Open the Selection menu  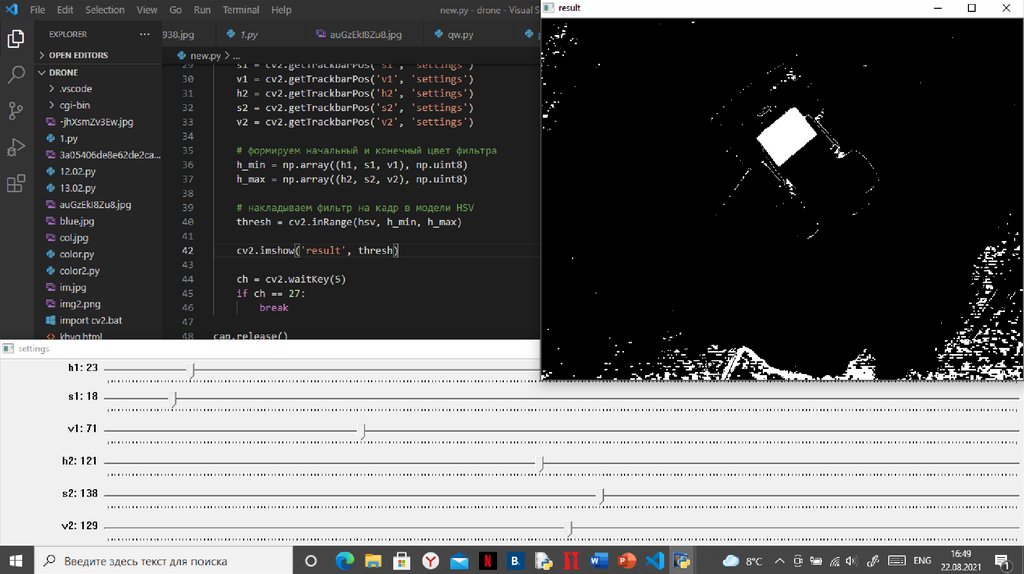pyautogui.click(x=105, y=10)
